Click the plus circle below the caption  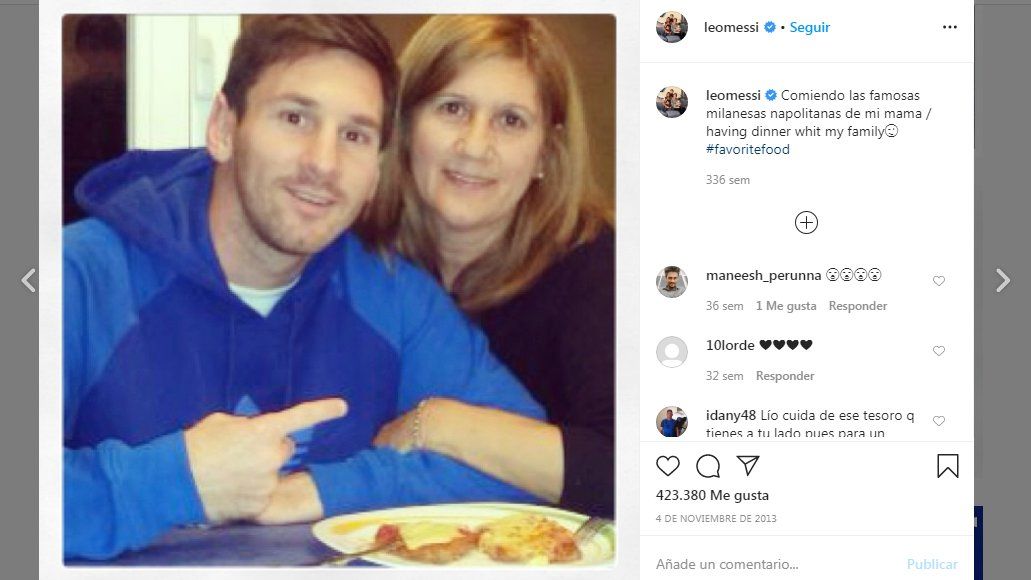click(806, 222)
